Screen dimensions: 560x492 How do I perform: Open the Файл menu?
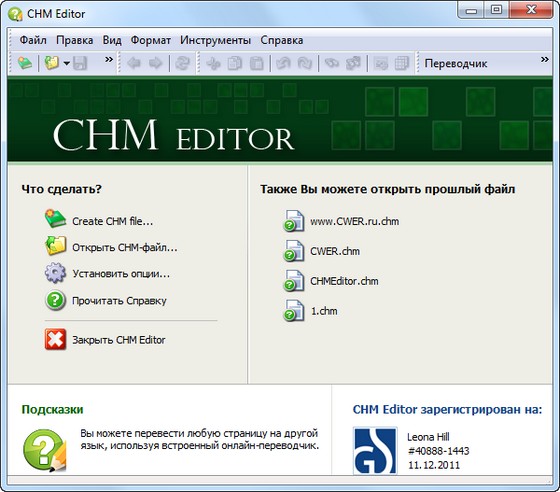33,40
